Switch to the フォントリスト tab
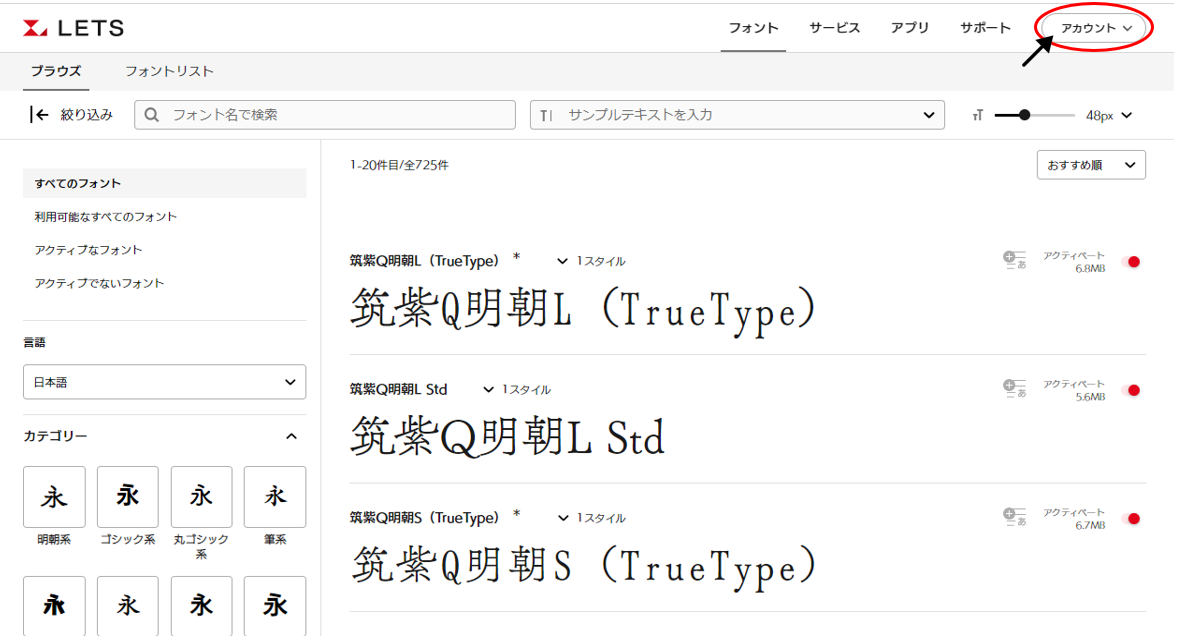Viewport: 1179px width, 636px height. point(169,71)
